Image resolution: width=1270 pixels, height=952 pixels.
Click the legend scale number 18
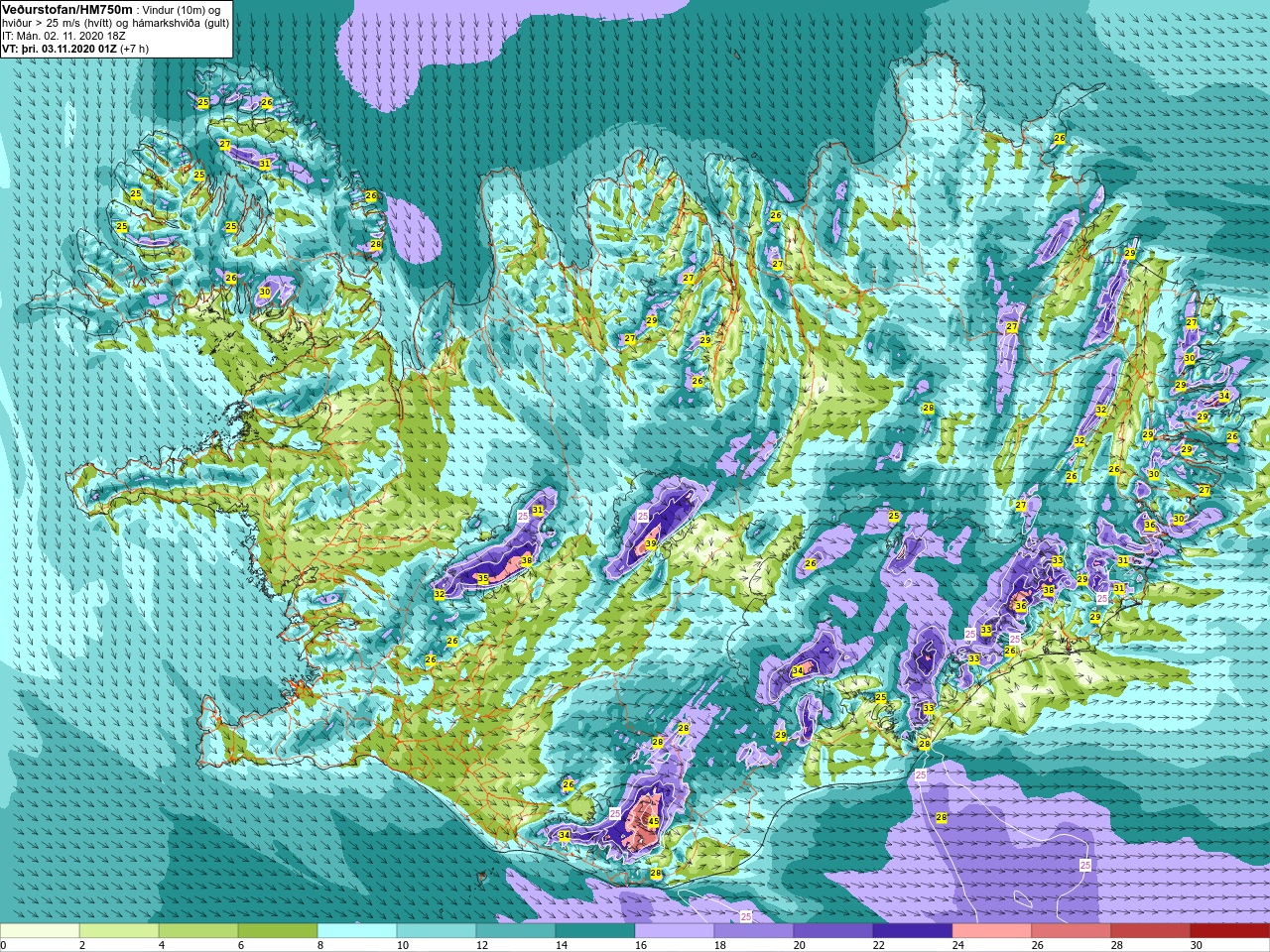point(721,945)
